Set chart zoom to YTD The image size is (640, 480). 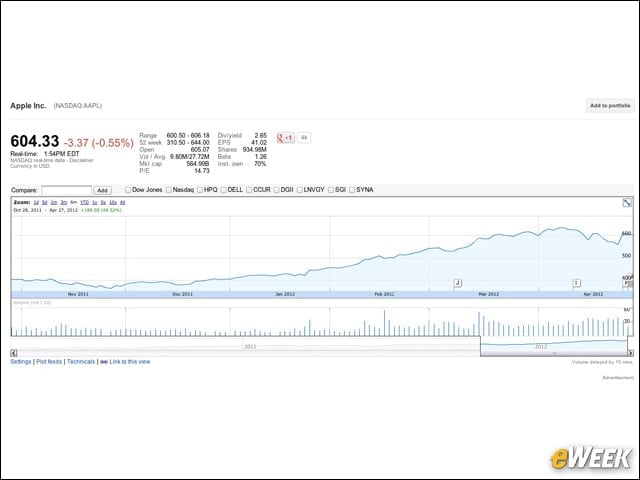click(84, 202)
